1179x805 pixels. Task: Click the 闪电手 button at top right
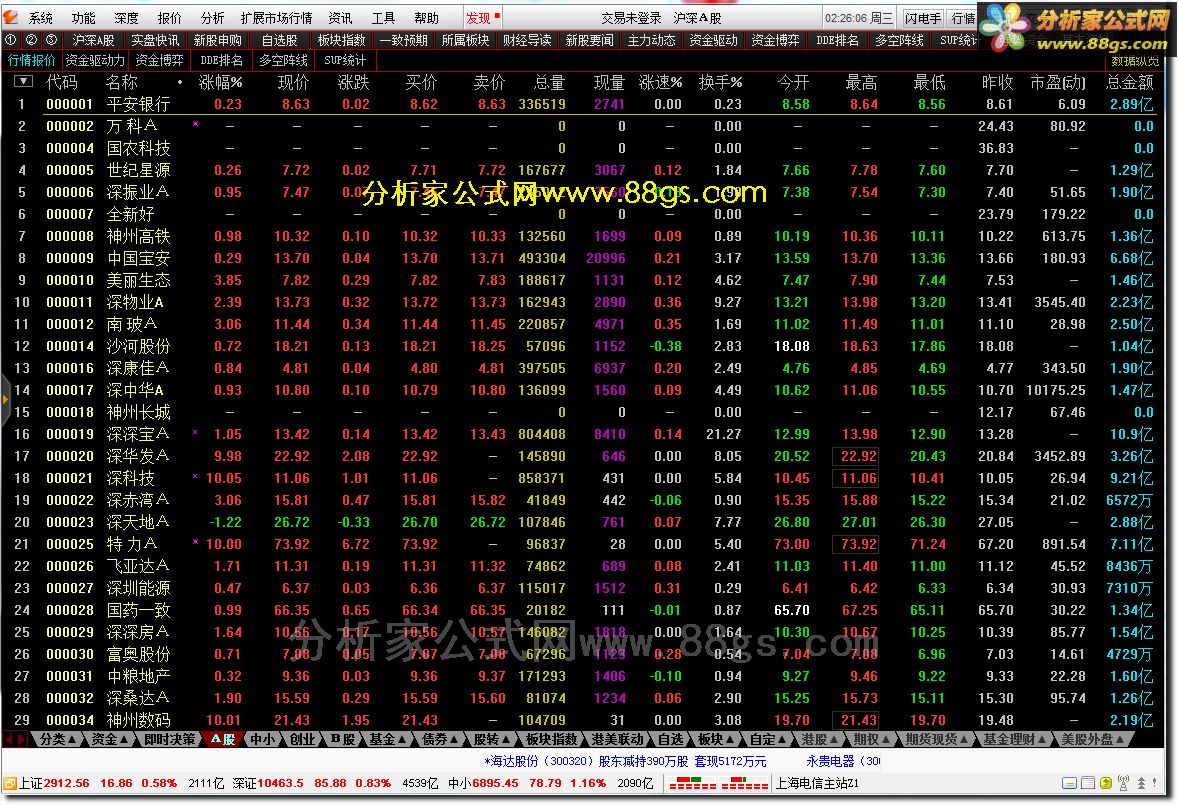[x=922, y=18]
